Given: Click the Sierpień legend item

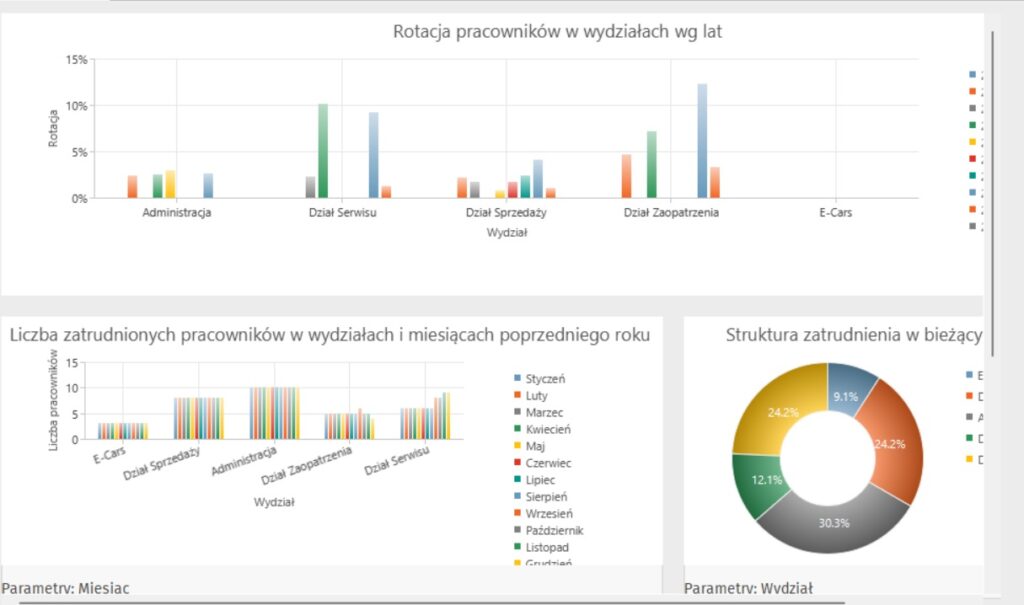Looking at the screenshot, I should point(547,497).
